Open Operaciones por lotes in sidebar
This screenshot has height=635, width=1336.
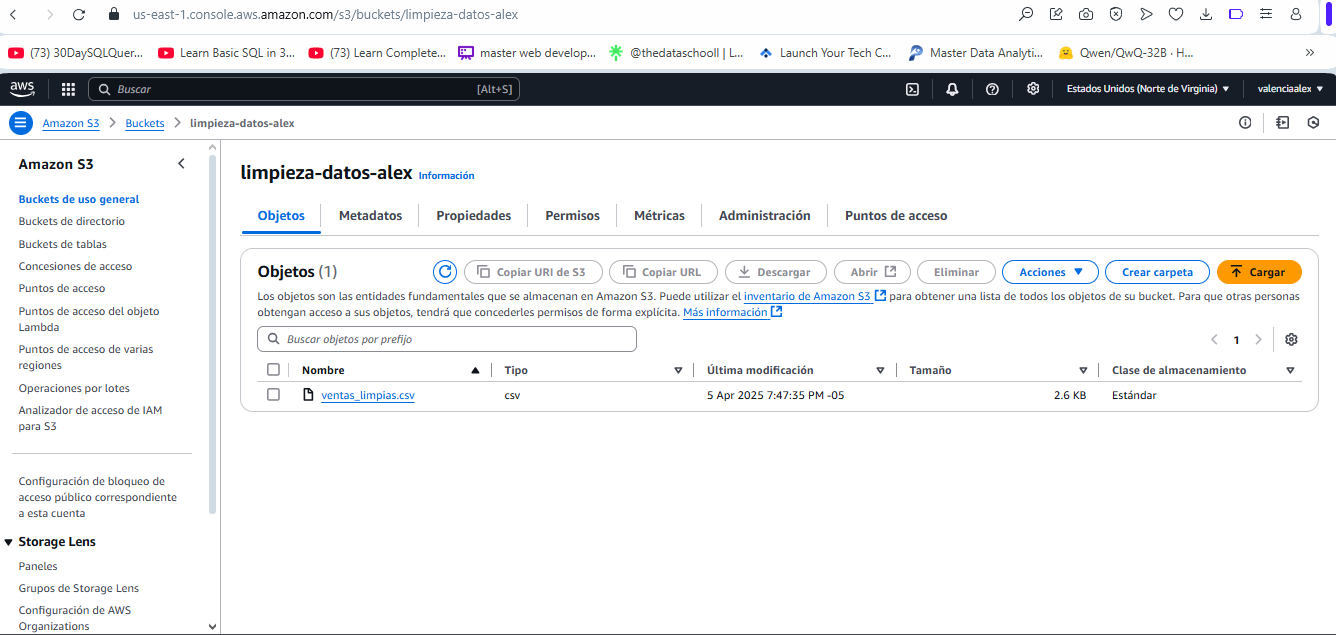click(74, 388)
